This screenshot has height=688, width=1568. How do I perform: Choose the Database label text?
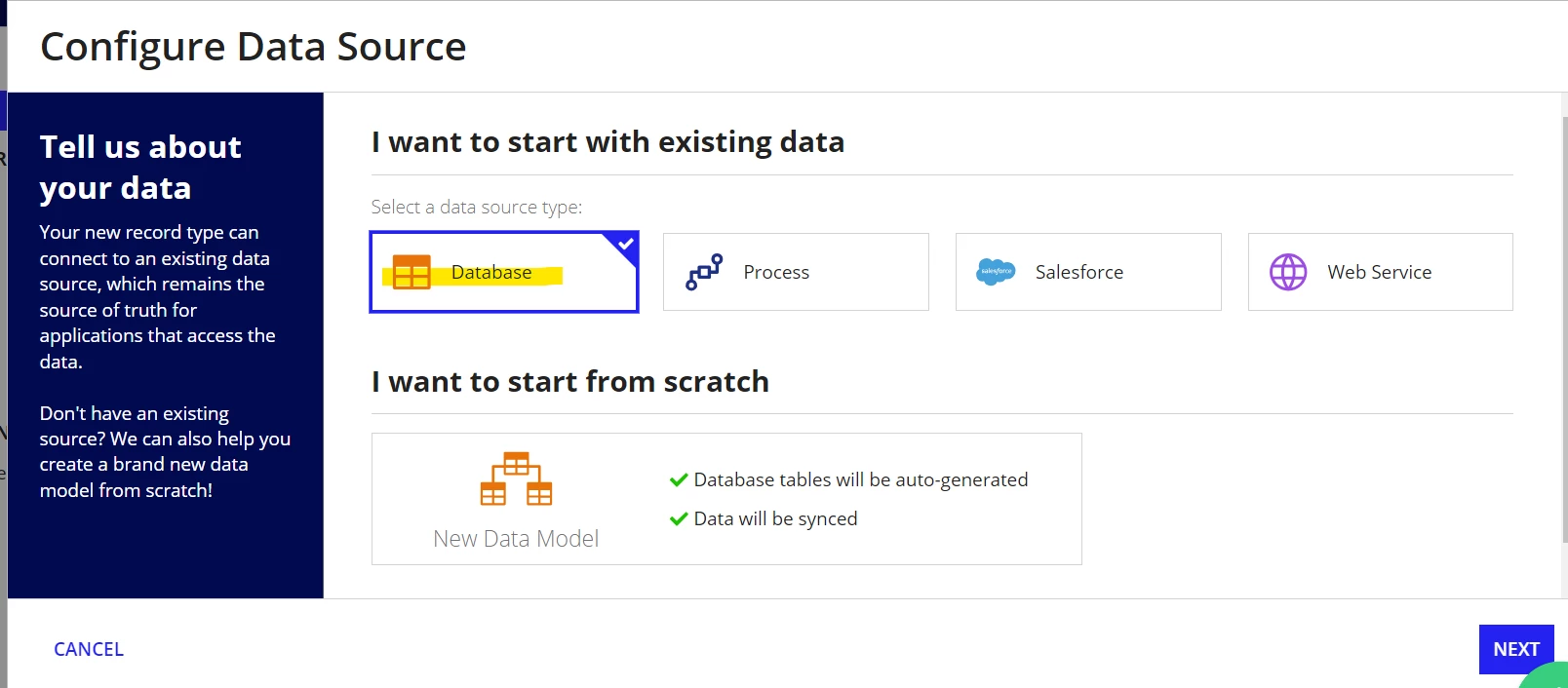[491, 272]
